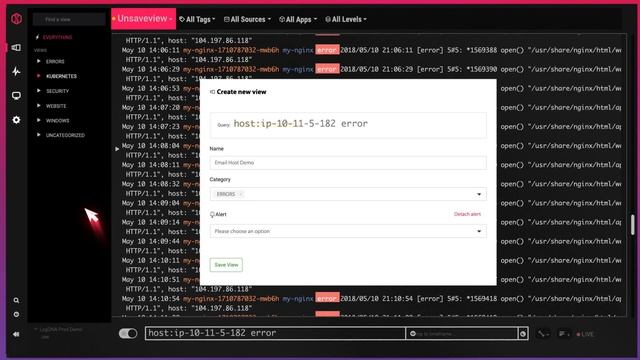Click the bell icon next to Alert
The image size is (640, 360).
pyautogui.click(x=212, y=214)
